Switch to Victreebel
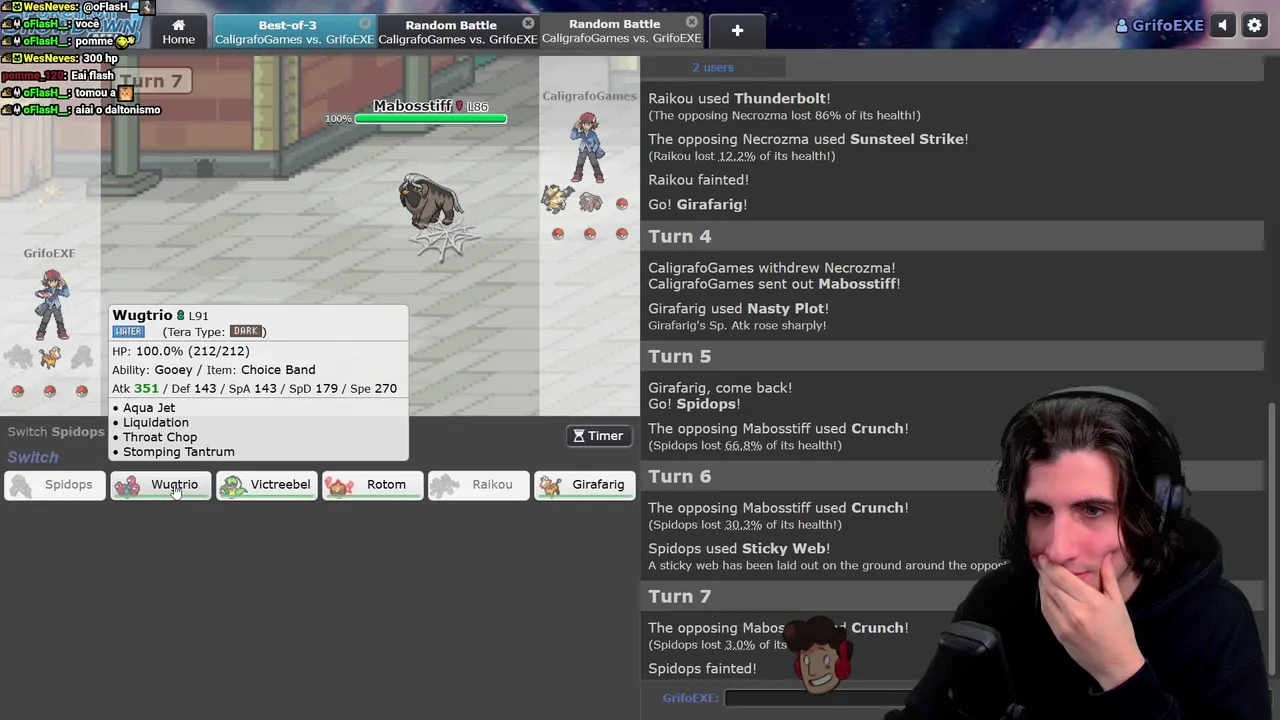This screenshot has width=1280, height=720. [267, 485]
